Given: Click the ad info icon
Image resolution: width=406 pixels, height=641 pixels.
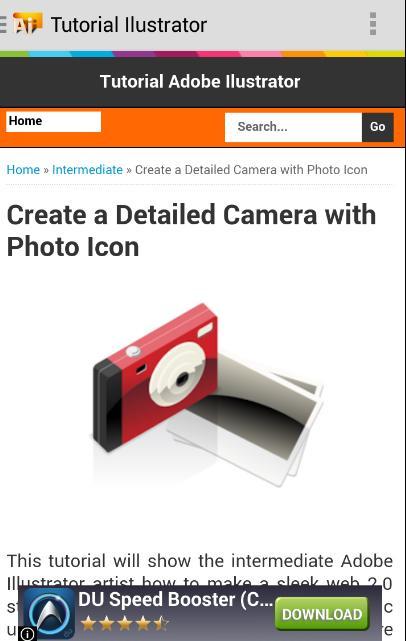Looking at the screenshot, I should [27, 634].
